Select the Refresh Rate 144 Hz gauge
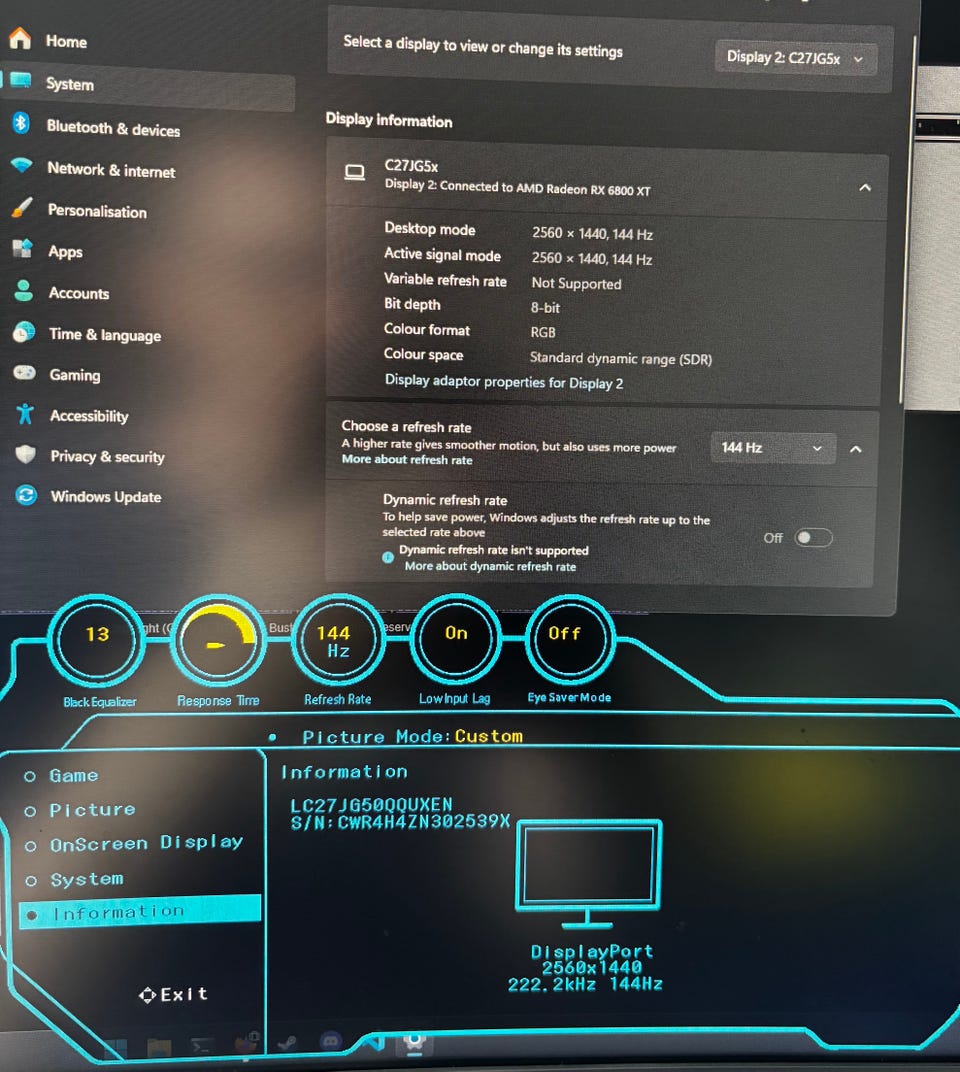Screen dimensions: 960x1072 [x=337, y=640]
